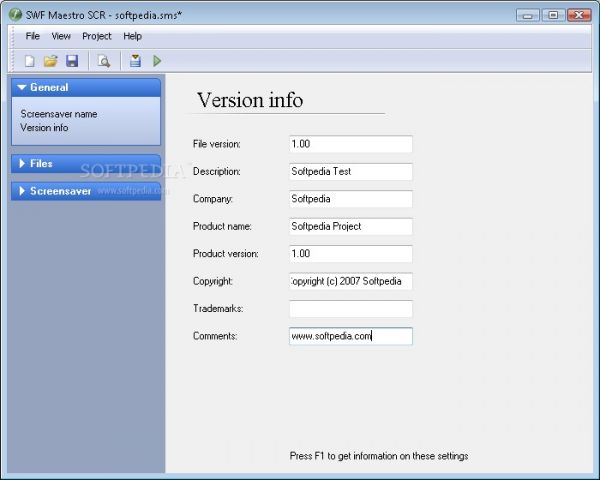This screenshot has height=480, width=600.
Task: Click the Product name: label
Action: 222,226
